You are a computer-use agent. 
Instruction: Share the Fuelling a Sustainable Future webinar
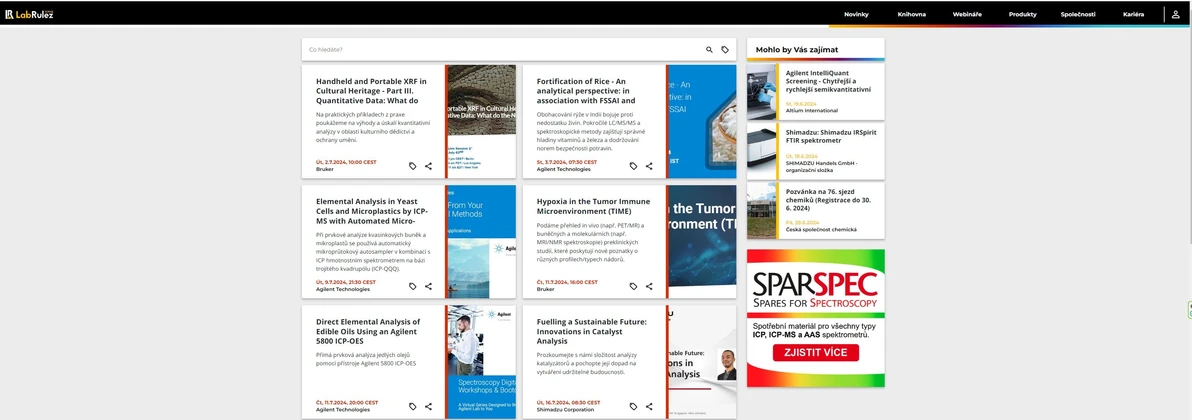pos(649,406)
